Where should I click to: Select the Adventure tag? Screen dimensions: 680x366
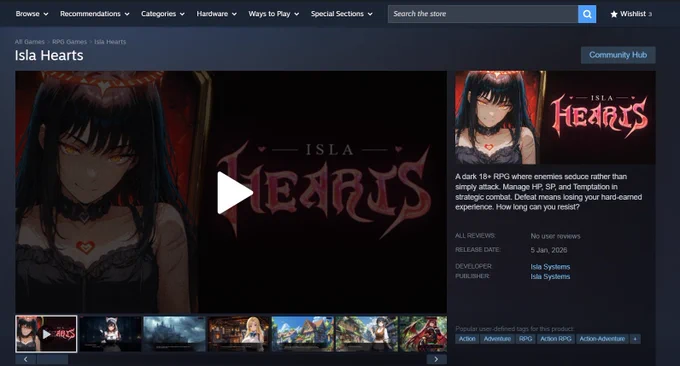click(x=497, y=339)
